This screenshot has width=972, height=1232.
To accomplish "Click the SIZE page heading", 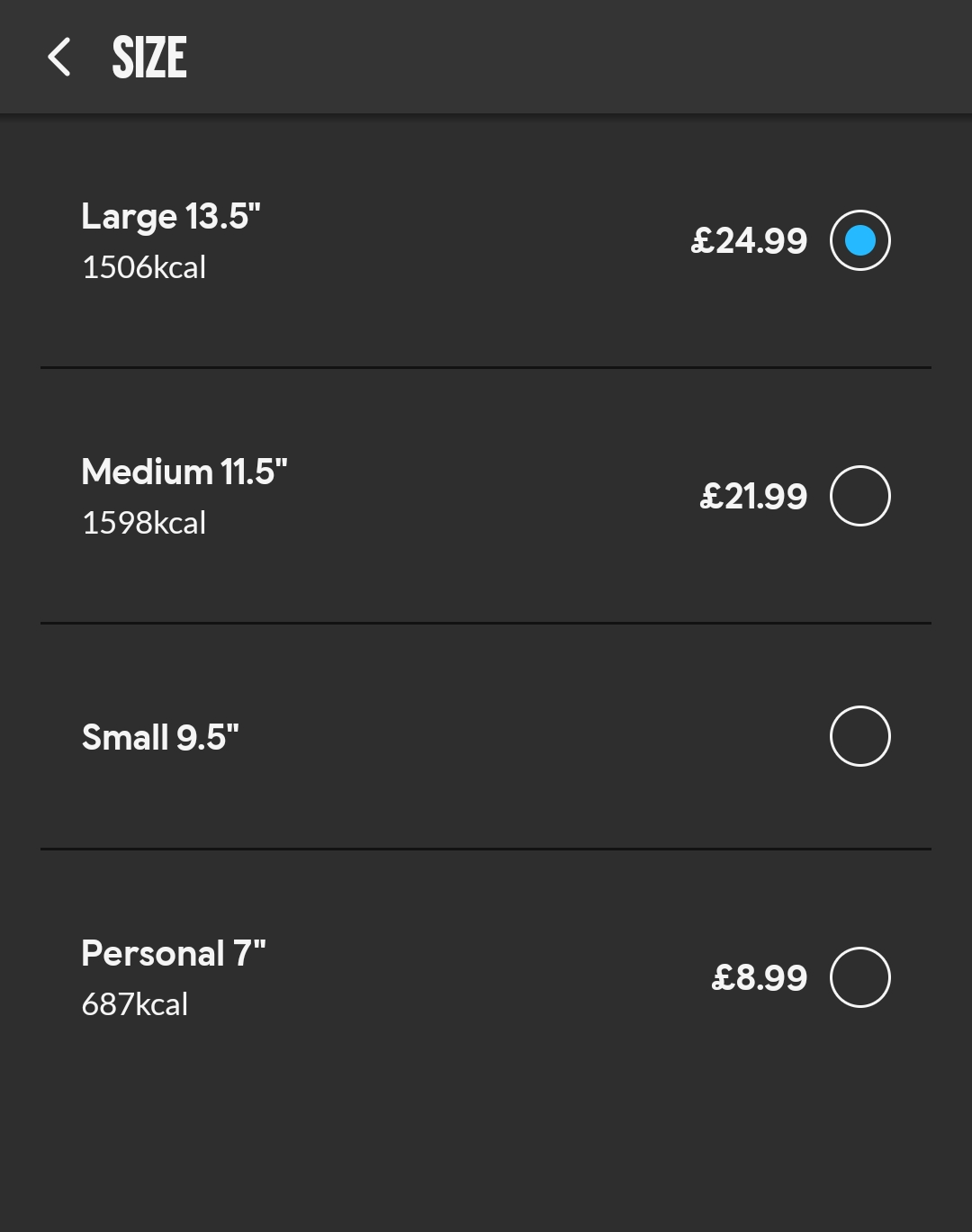I will point(149,58).
